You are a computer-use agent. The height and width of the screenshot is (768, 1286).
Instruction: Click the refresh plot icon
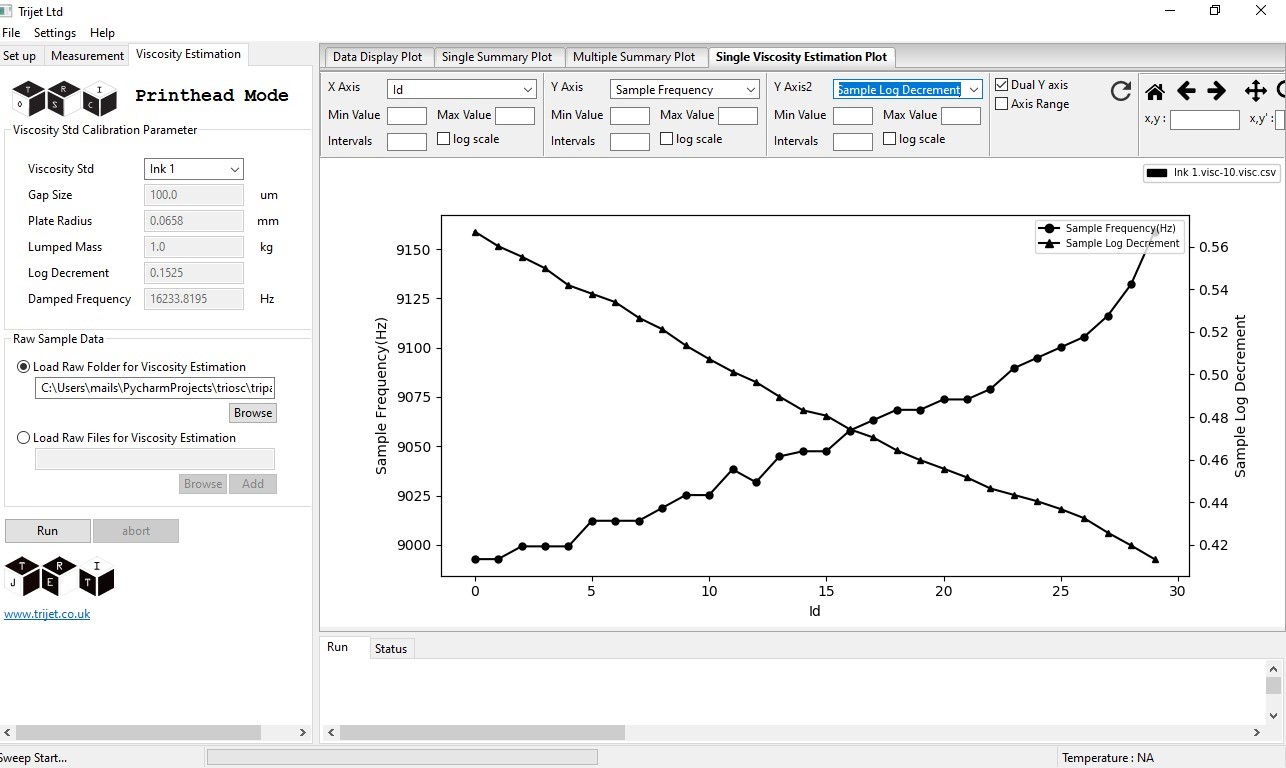pyautogui.click(x=1121, y=92)
